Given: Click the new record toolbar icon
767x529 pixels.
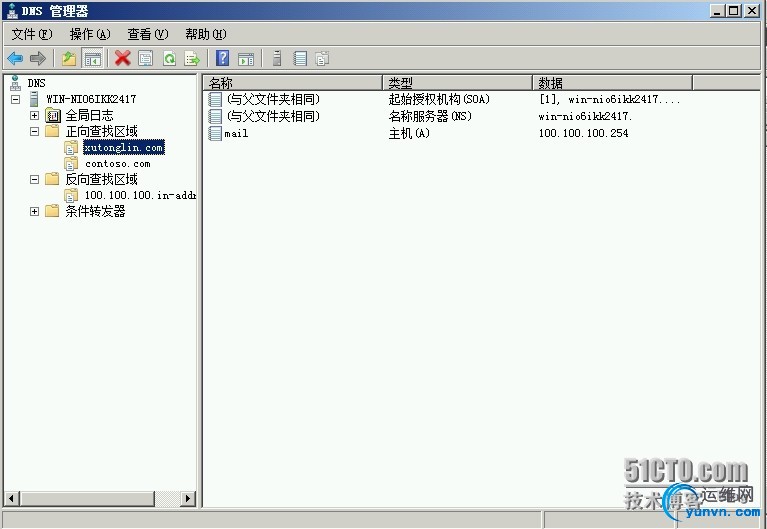Looking at the screenshot, I should point(300,59).
